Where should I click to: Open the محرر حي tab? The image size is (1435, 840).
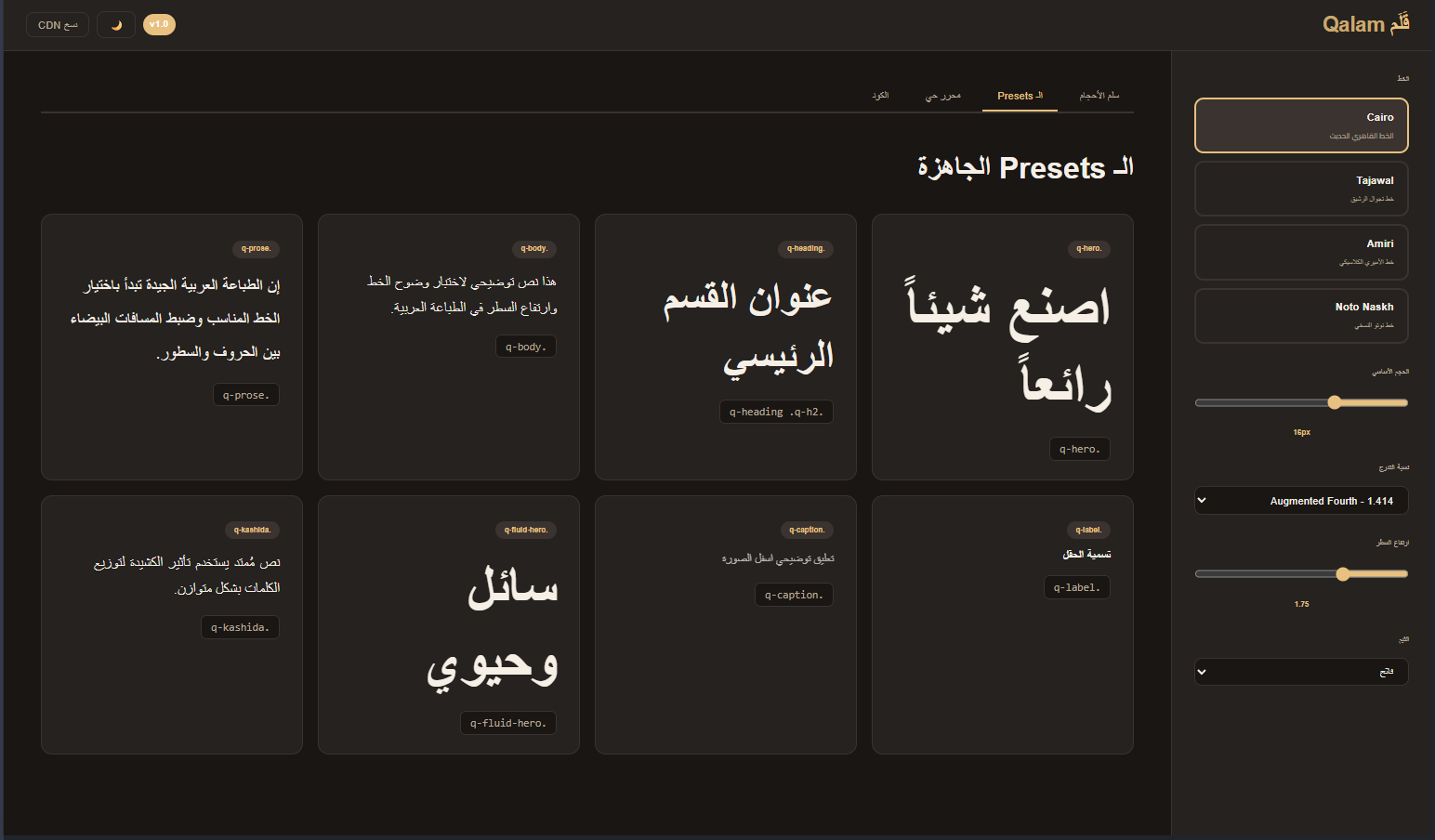click(x=942, y=96)
